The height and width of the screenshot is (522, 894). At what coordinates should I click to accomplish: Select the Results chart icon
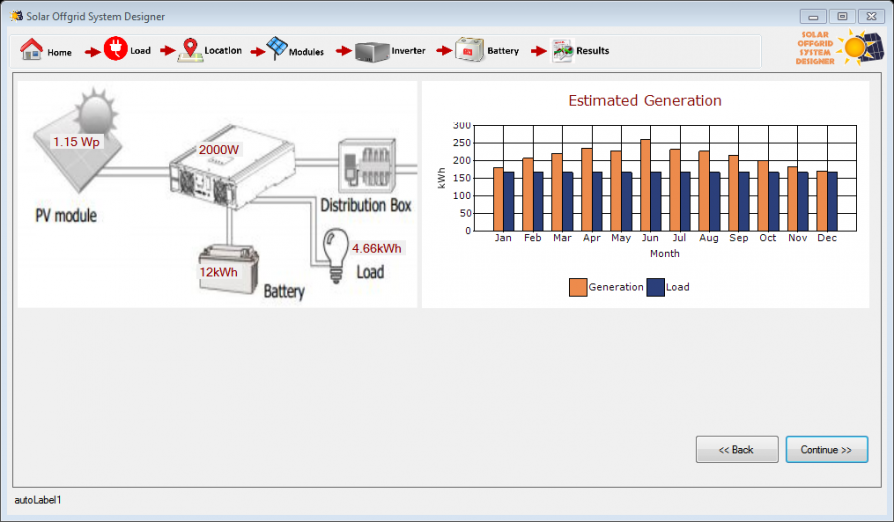coord(562,51)
